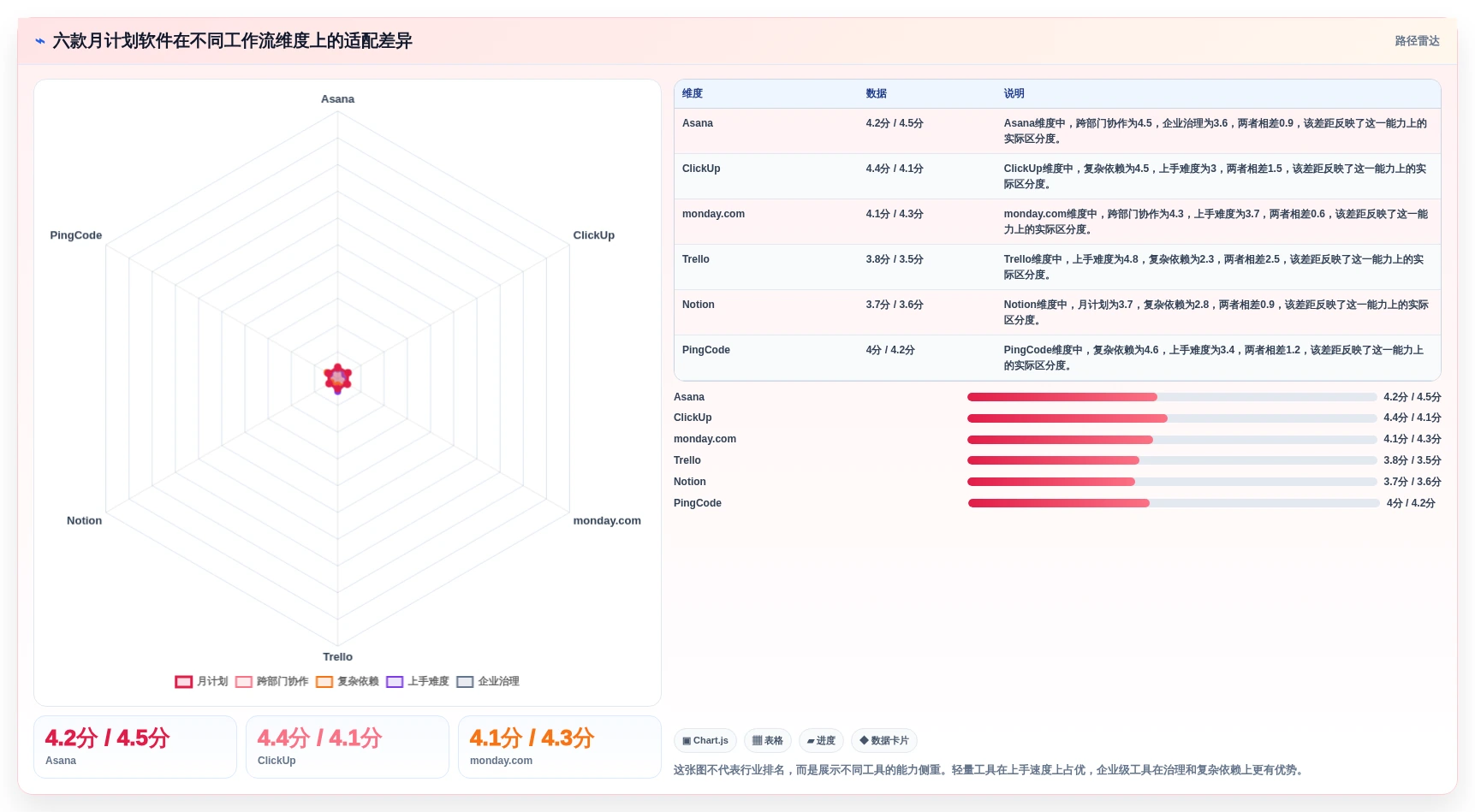Click the ClickUp axis label on radar
This screenshot has width=1475, height=812.
(x=593, y=235)
